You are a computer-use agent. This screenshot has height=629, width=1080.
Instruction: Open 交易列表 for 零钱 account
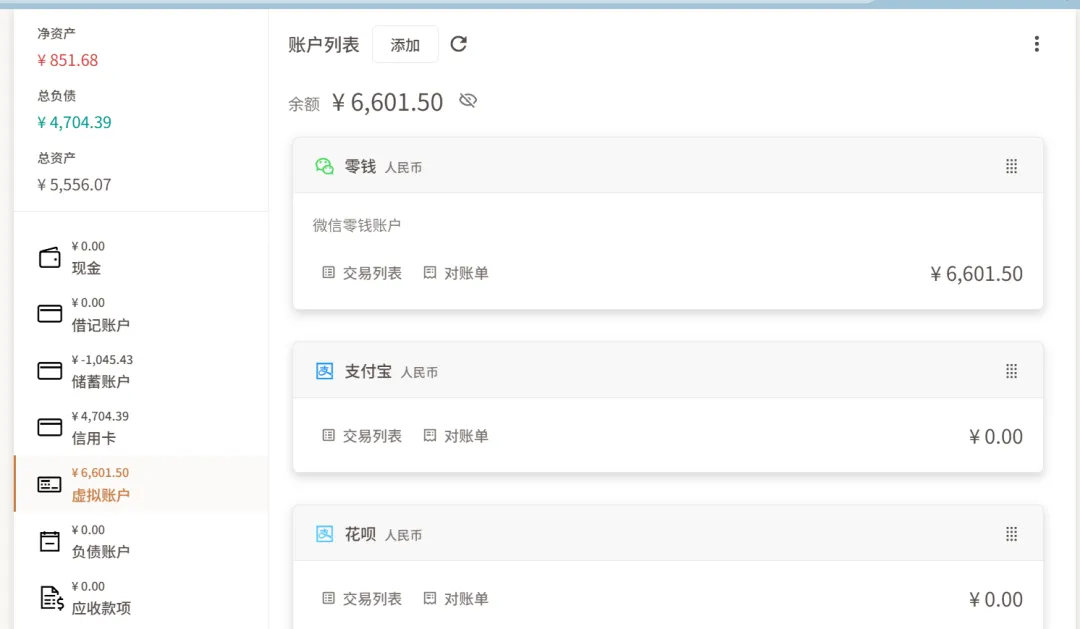point(362,273)
